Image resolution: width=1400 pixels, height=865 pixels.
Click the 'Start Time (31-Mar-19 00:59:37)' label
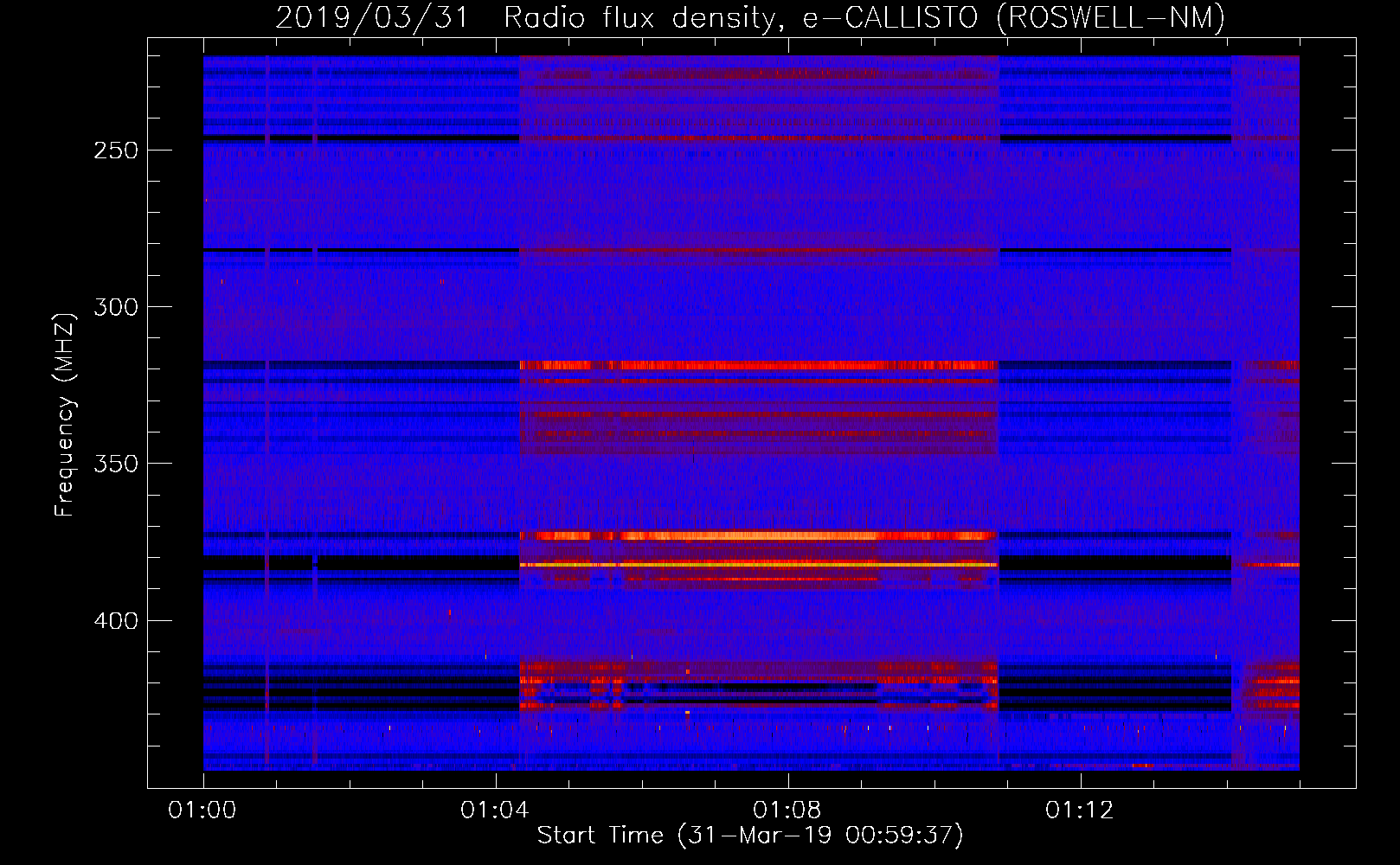click(x=750, y=836)
